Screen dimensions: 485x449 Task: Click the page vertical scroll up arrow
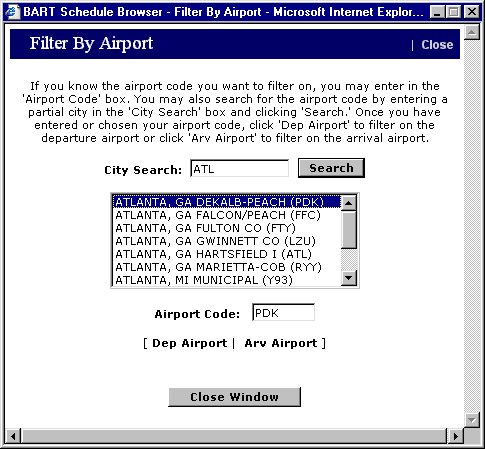pos(471,32)
